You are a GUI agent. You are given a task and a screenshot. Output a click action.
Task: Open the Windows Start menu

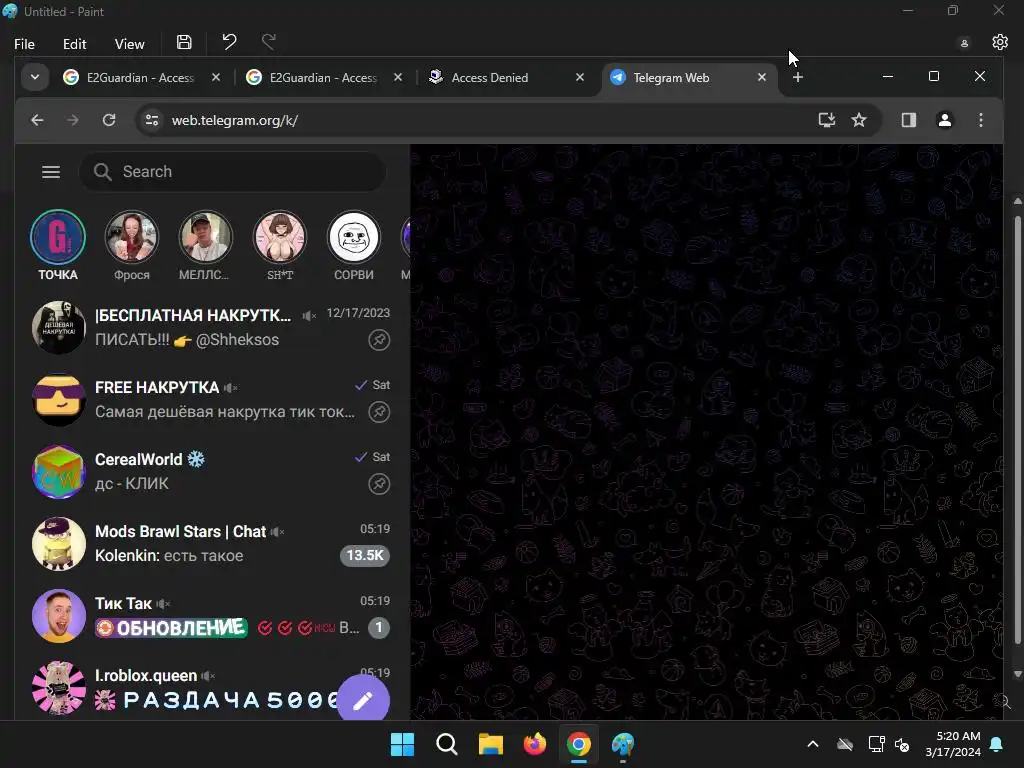point(402,744)
